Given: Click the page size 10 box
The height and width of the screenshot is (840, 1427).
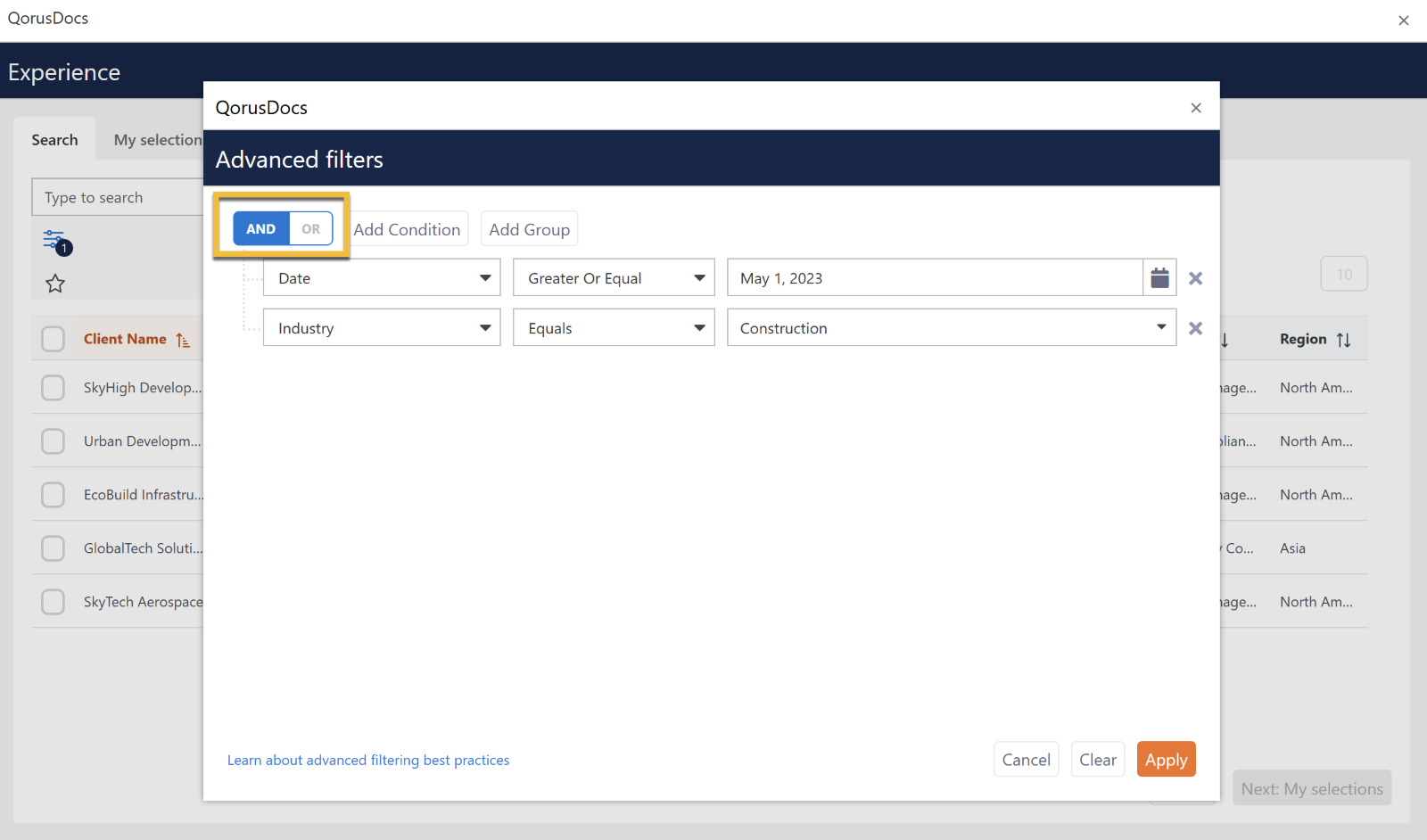Looking at the screenshot, I should pyautogui.click(x=1344, y=274).
